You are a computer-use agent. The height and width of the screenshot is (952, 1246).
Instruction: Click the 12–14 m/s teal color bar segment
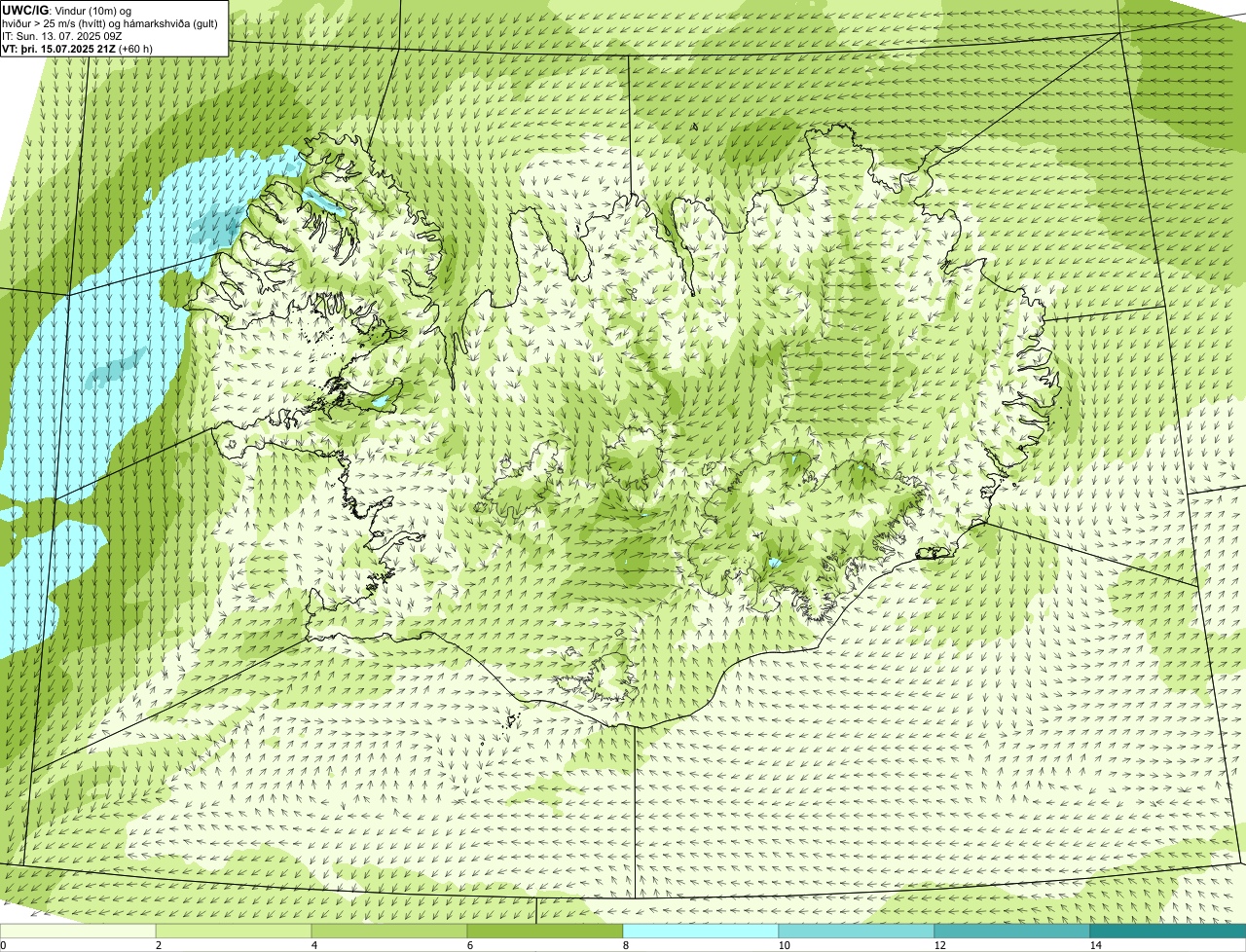point(1012,931)
